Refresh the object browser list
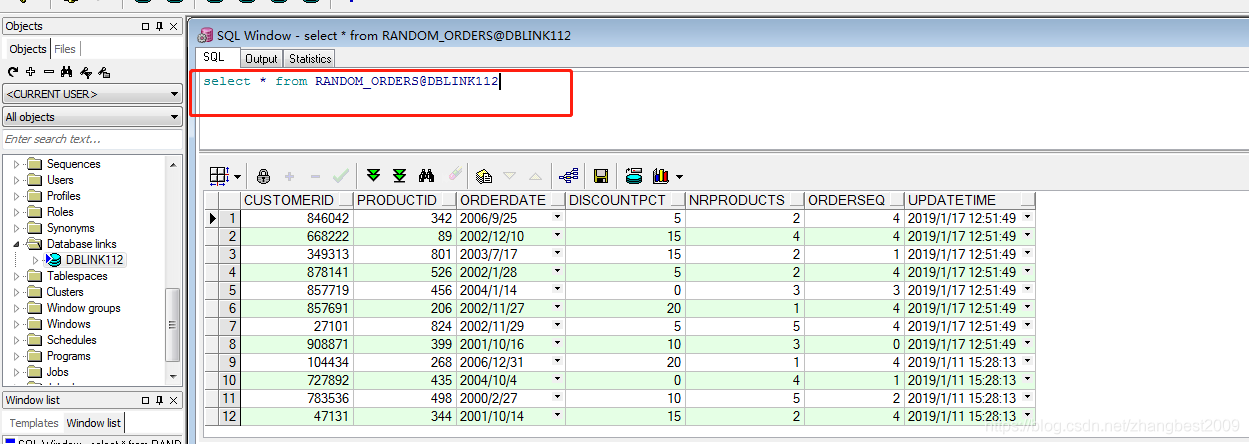 click(13, 72)
